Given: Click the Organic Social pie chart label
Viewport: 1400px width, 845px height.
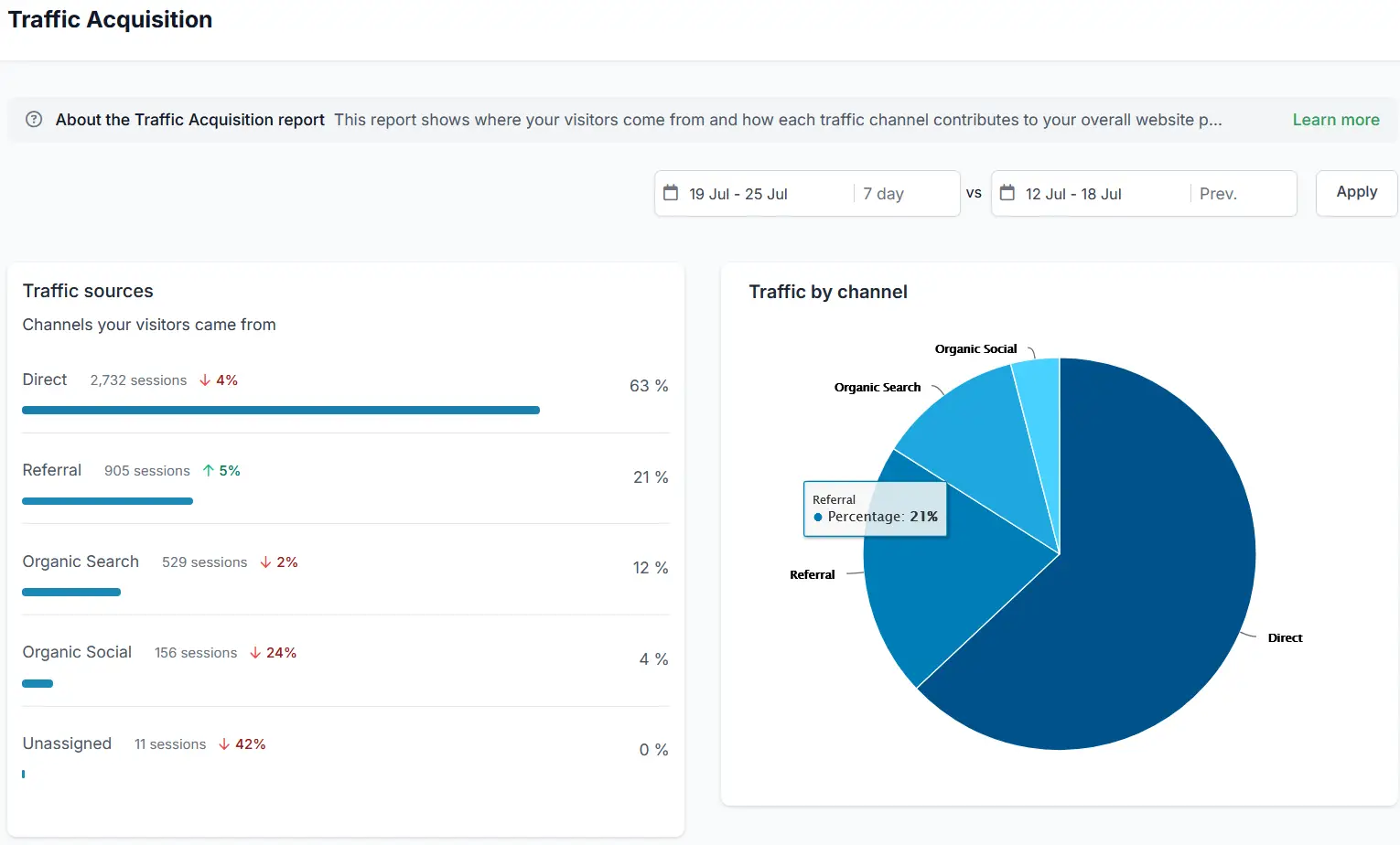Looking at the screenshot, I should (x=975, y=349).
